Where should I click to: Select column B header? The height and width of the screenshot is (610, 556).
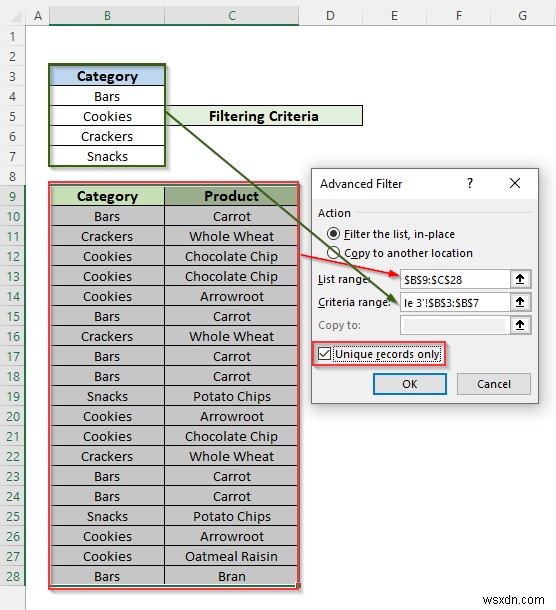coord(107,16)
